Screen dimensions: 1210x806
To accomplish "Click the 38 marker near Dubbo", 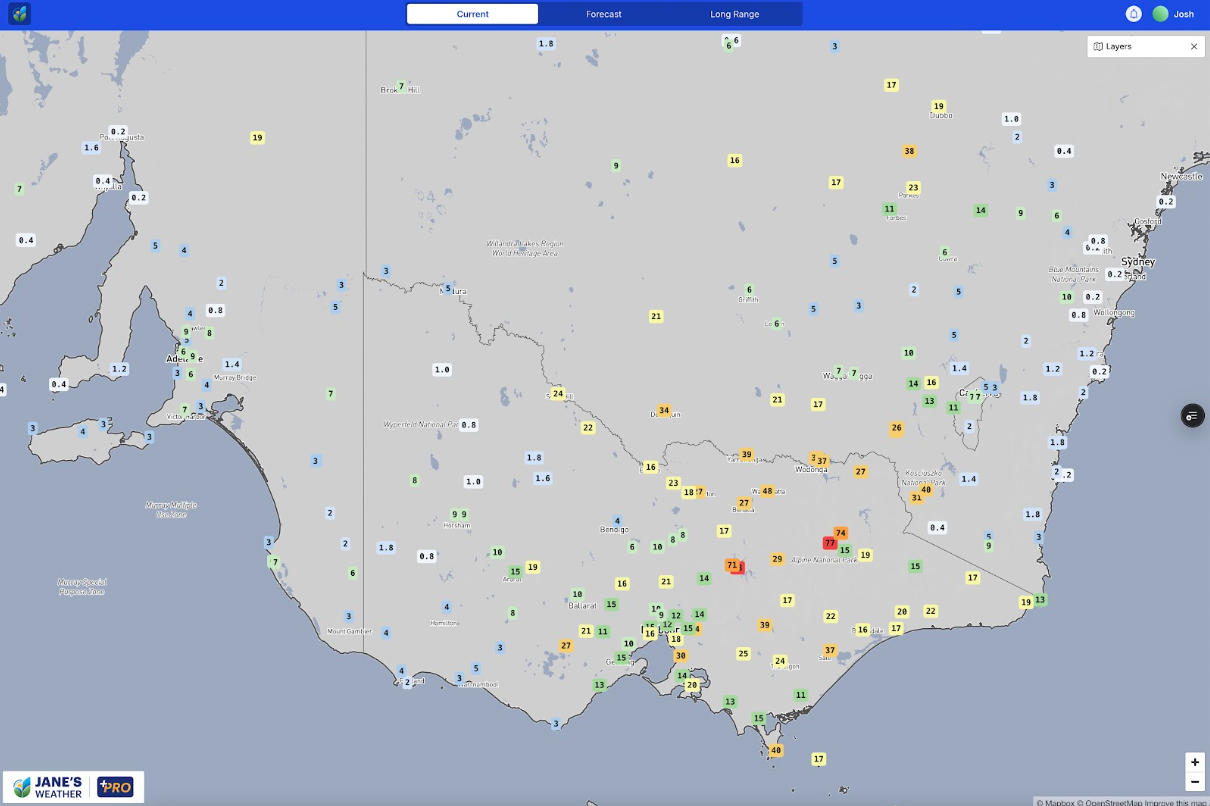I will coord(909,151).
